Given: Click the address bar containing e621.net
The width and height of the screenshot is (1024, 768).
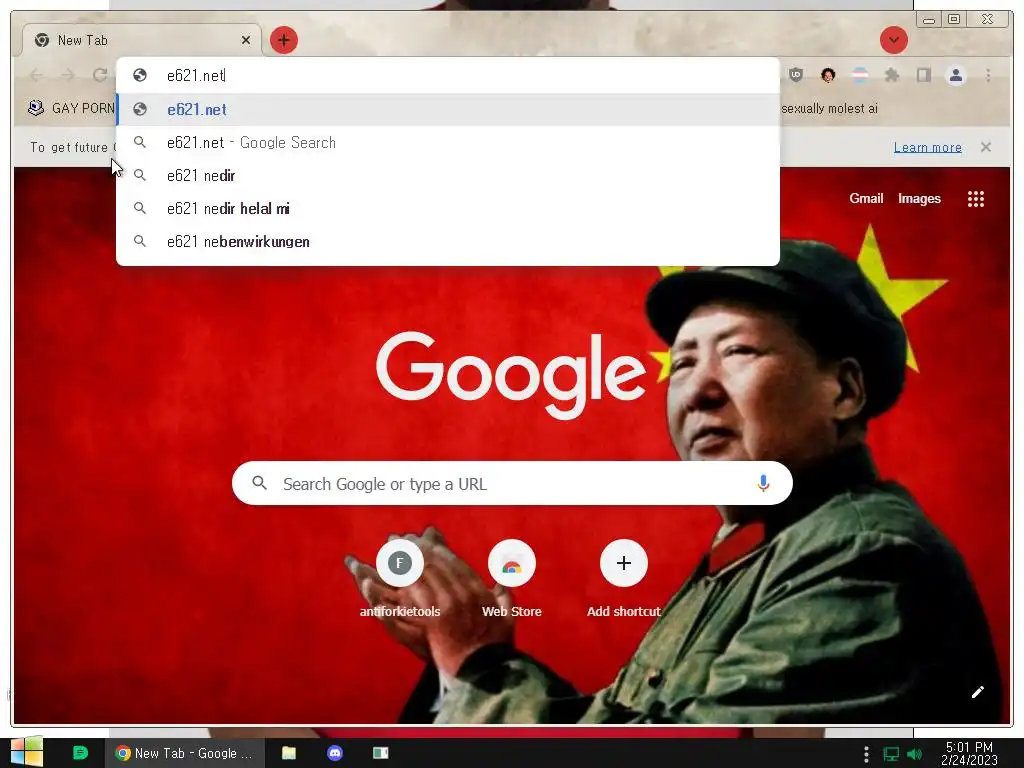Looking at the screenshot, I should pyautogui.click(x=447, y=75).
